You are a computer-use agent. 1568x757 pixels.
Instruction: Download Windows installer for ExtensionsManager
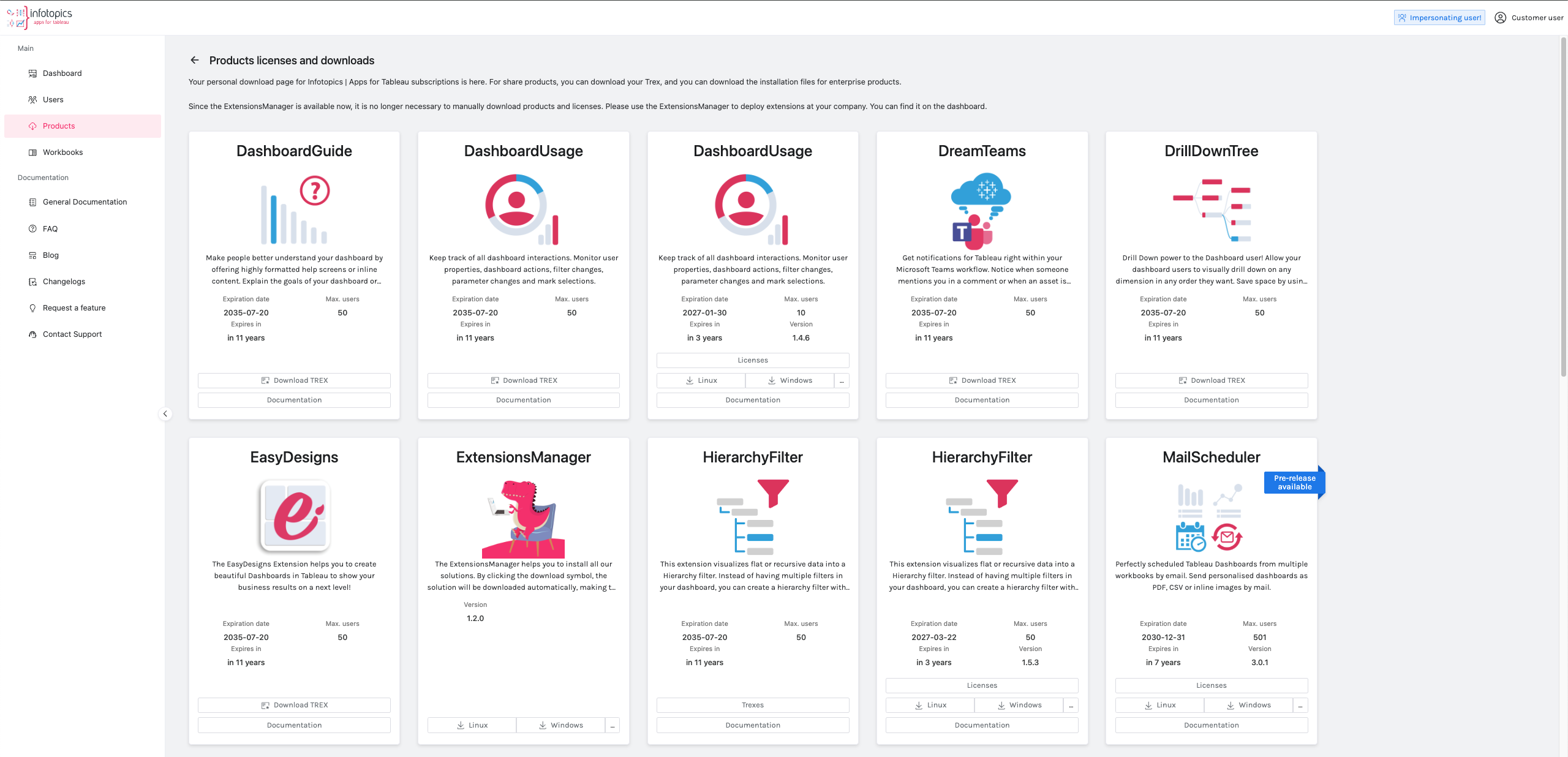(561, 726)
